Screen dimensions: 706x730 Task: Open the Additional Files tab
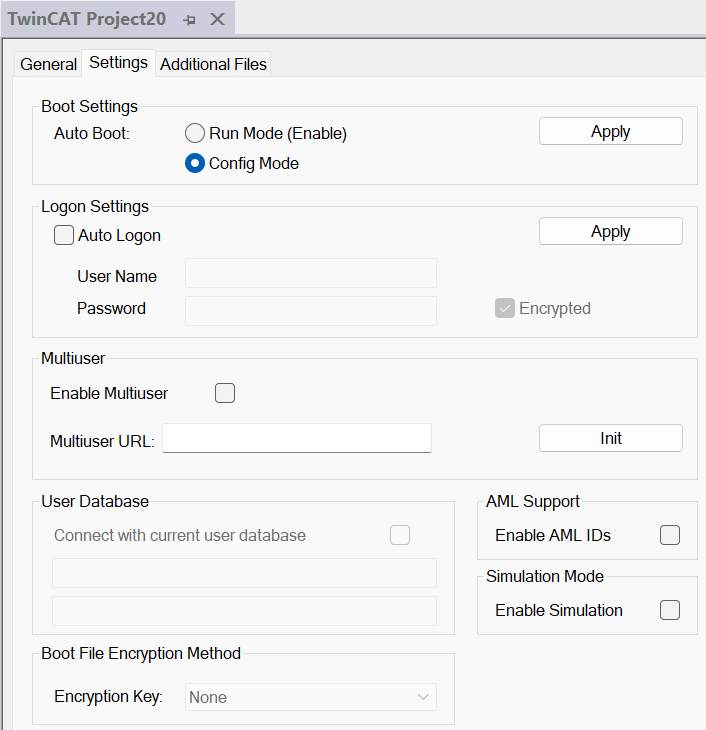(213, 64)
